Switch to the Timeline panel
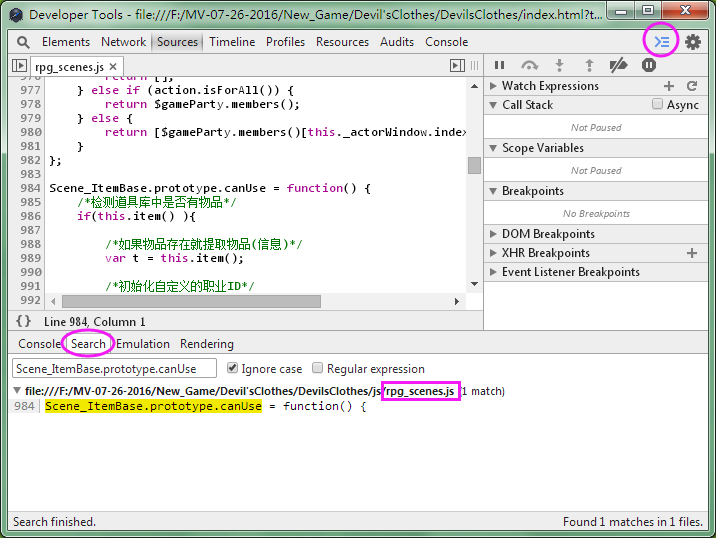The image size is (716, 538). (x=232, y=42)
